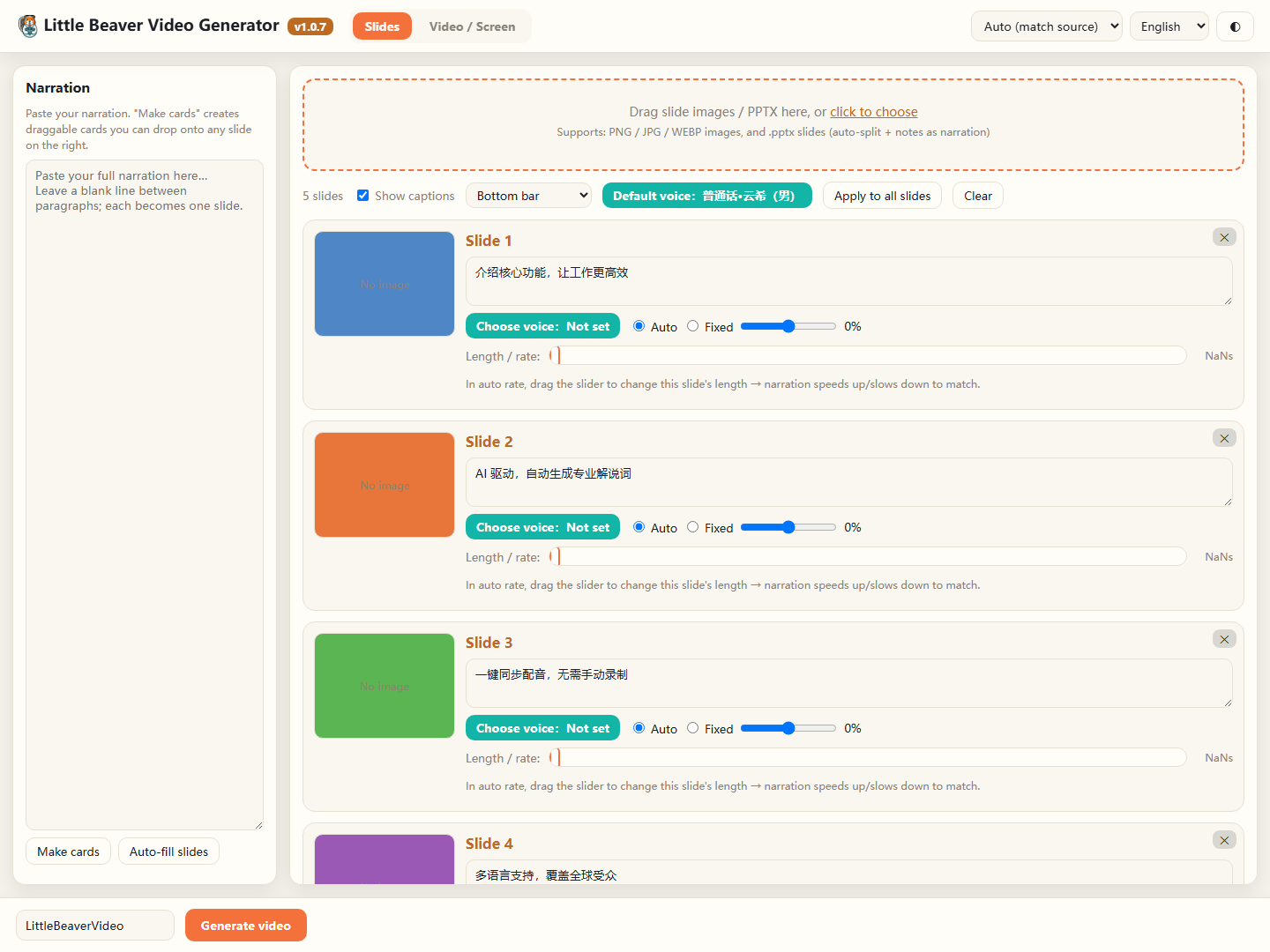Switch to the Slides tab
The image size is (1270, 952).
pos(382,26)
